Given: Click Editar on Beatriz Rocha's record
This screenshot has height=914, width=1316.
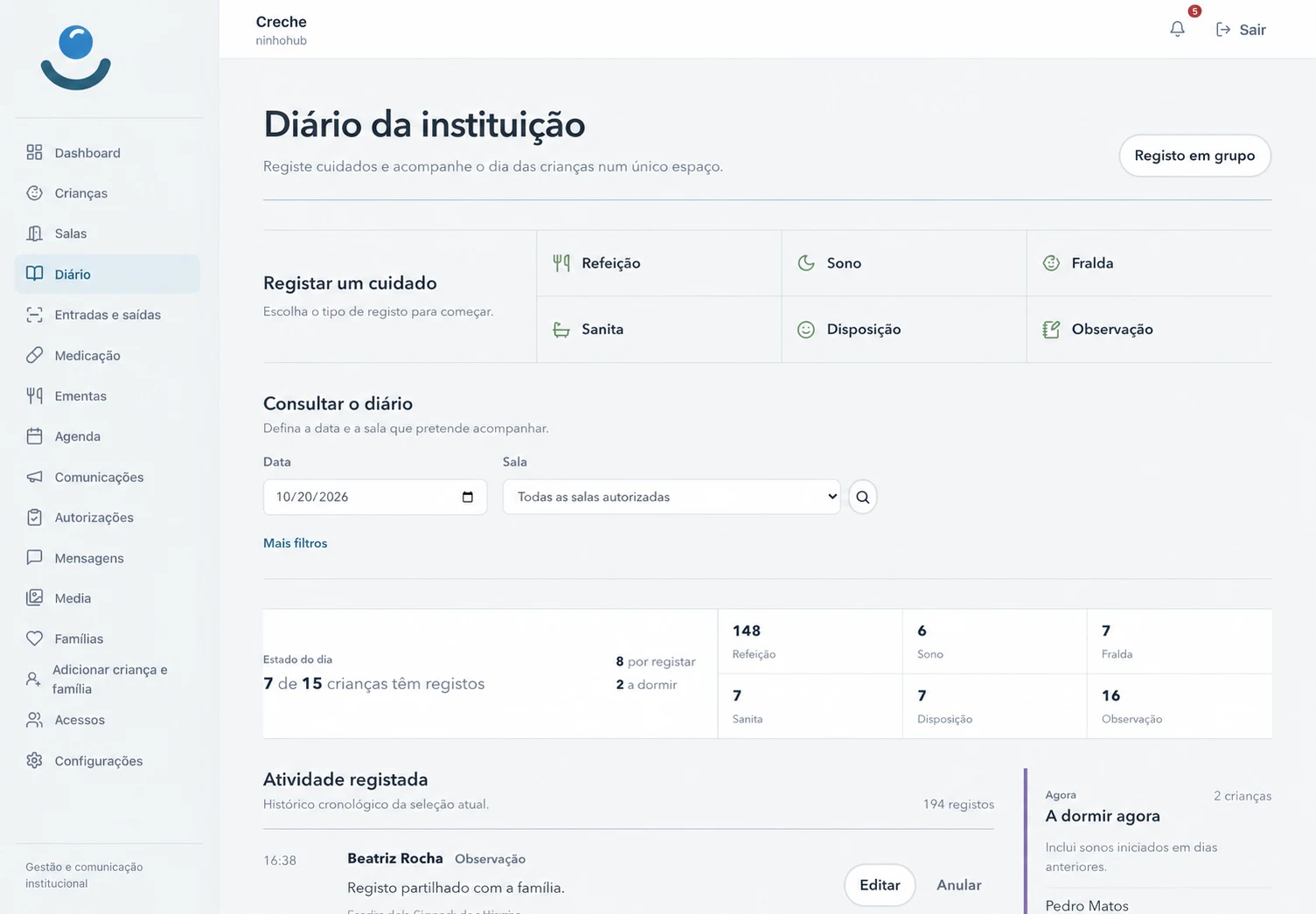Looking at the screenshot, I should (x=880, y=885).
